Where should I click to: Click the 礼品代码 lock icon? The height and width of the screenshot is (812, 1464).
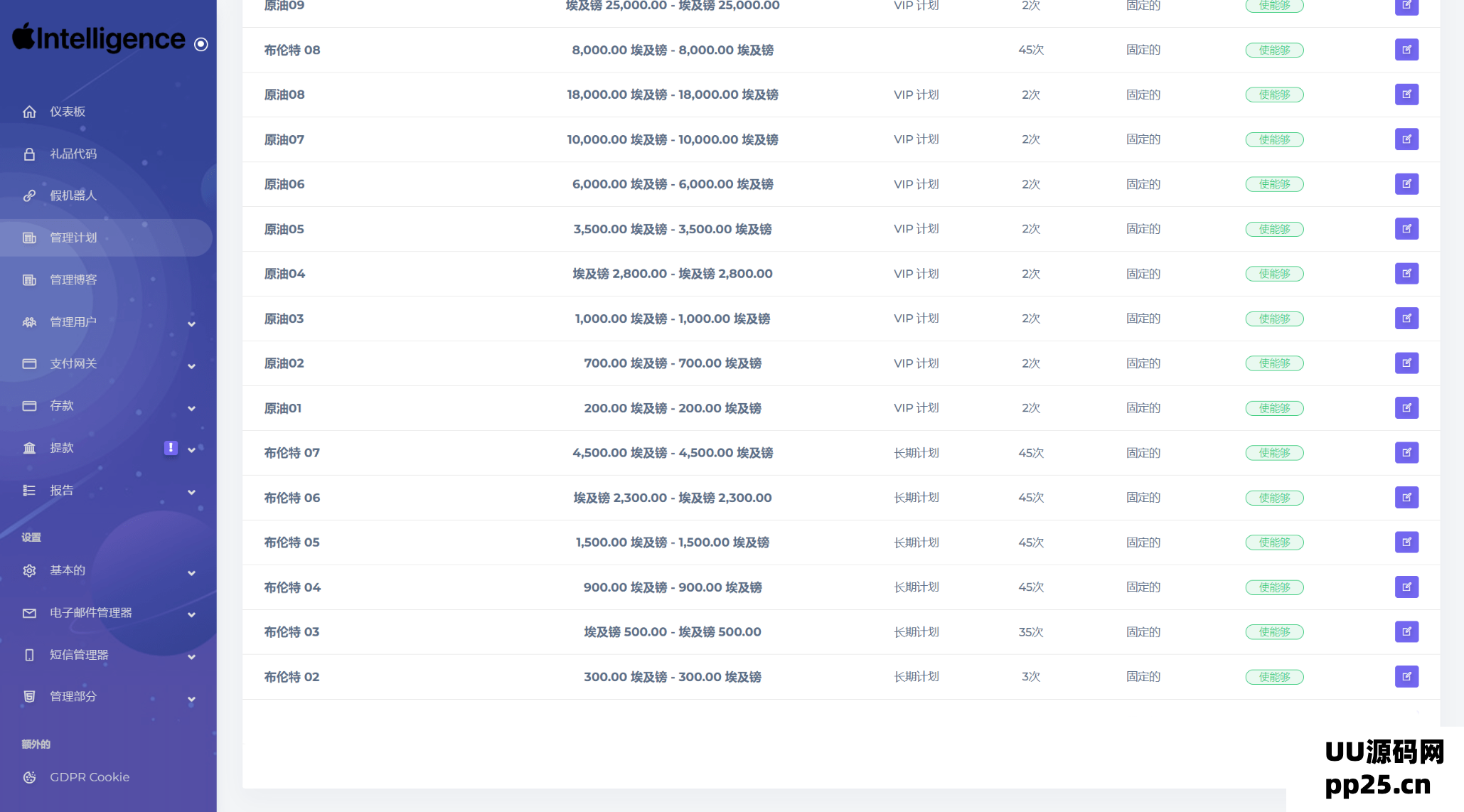(x=29, y=154)
